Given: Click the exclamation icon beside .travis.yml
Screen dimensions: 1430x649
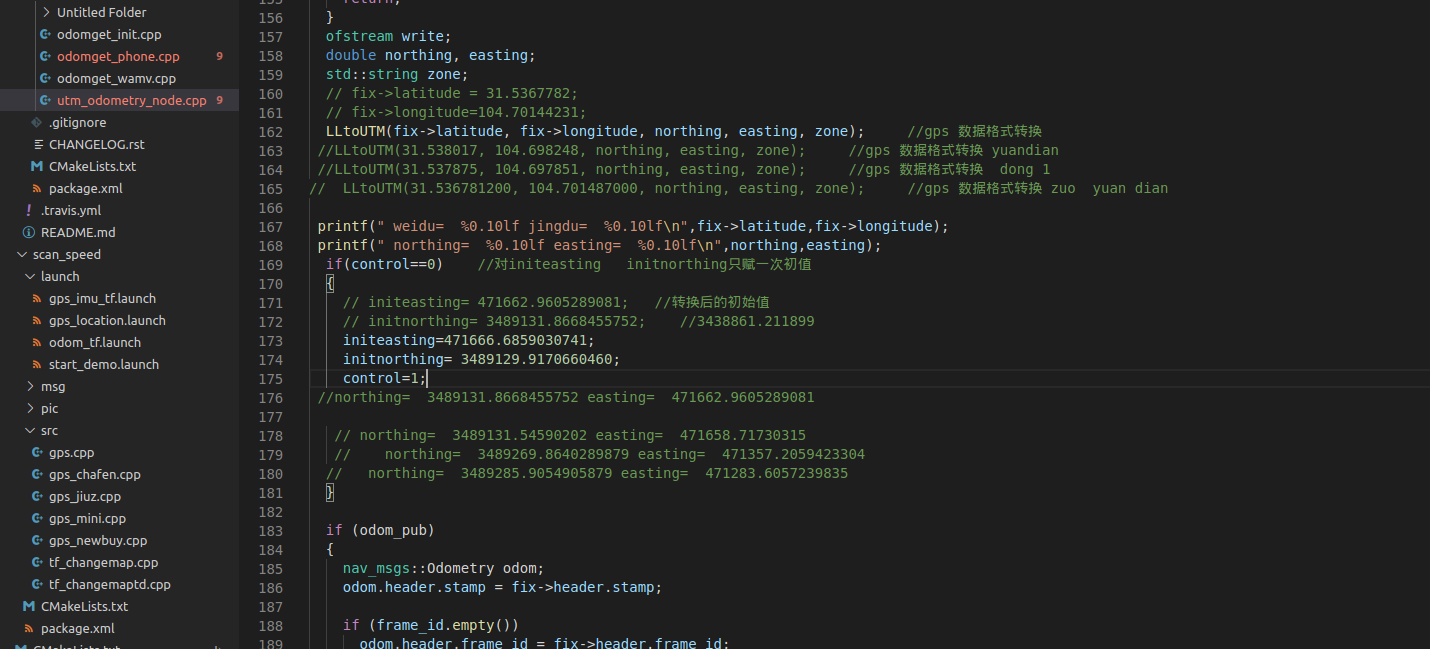Looking at the screenshot, I should pyautogui.click(x=29, y=210).
